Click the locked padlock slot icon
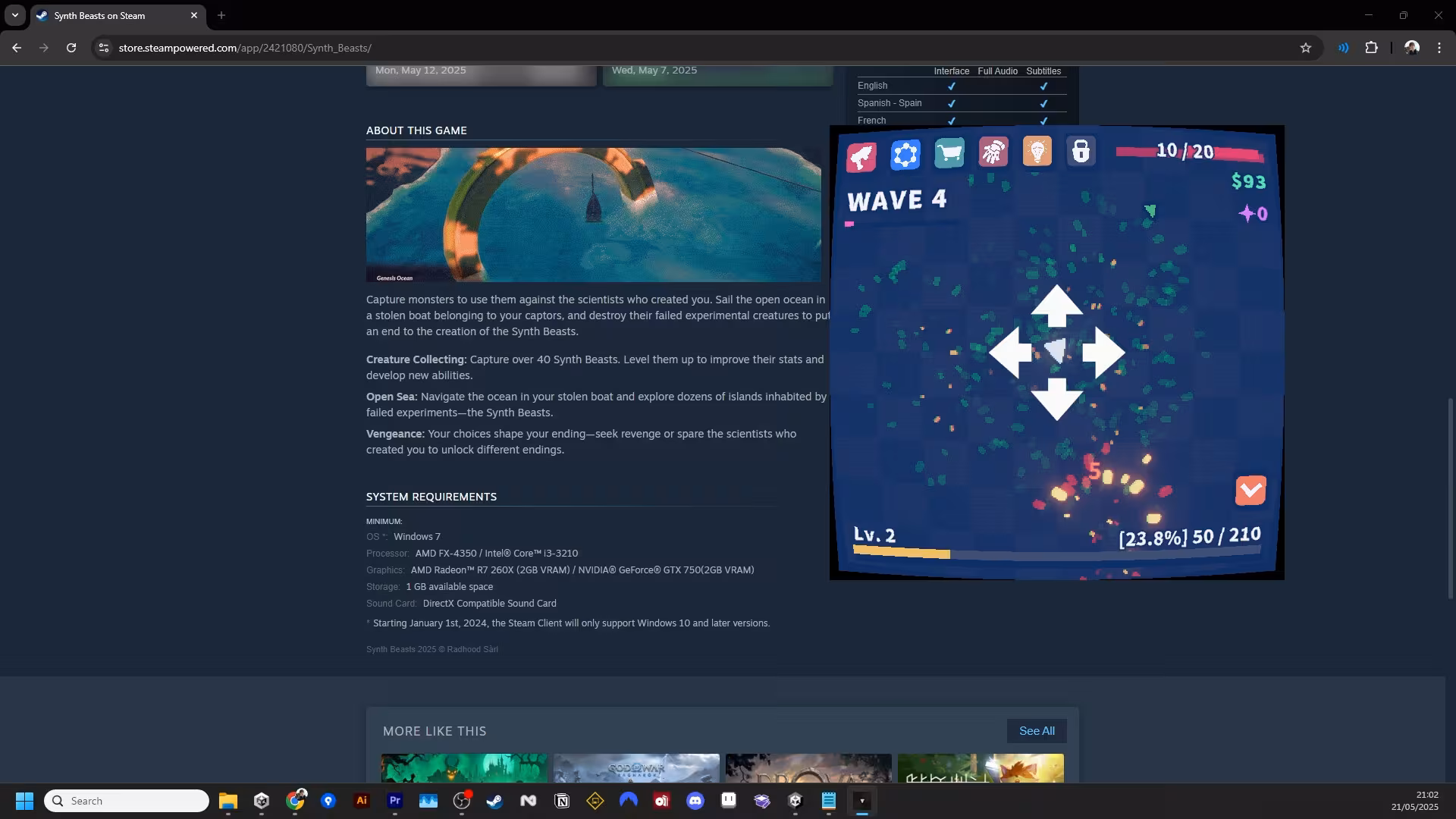The image size is (1456, 819). point(1081,151)
